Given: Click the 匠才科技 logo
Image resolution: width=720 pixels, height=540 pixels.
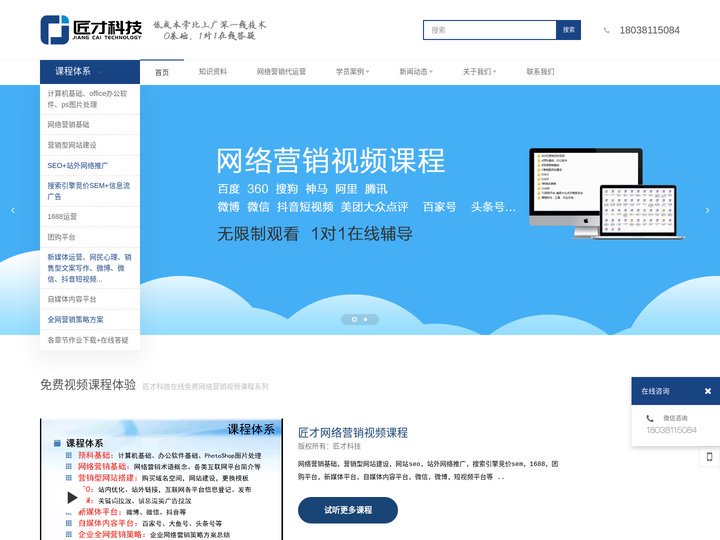Looking at the screenshot, I should pyautogui.click(x=91, y=30).
